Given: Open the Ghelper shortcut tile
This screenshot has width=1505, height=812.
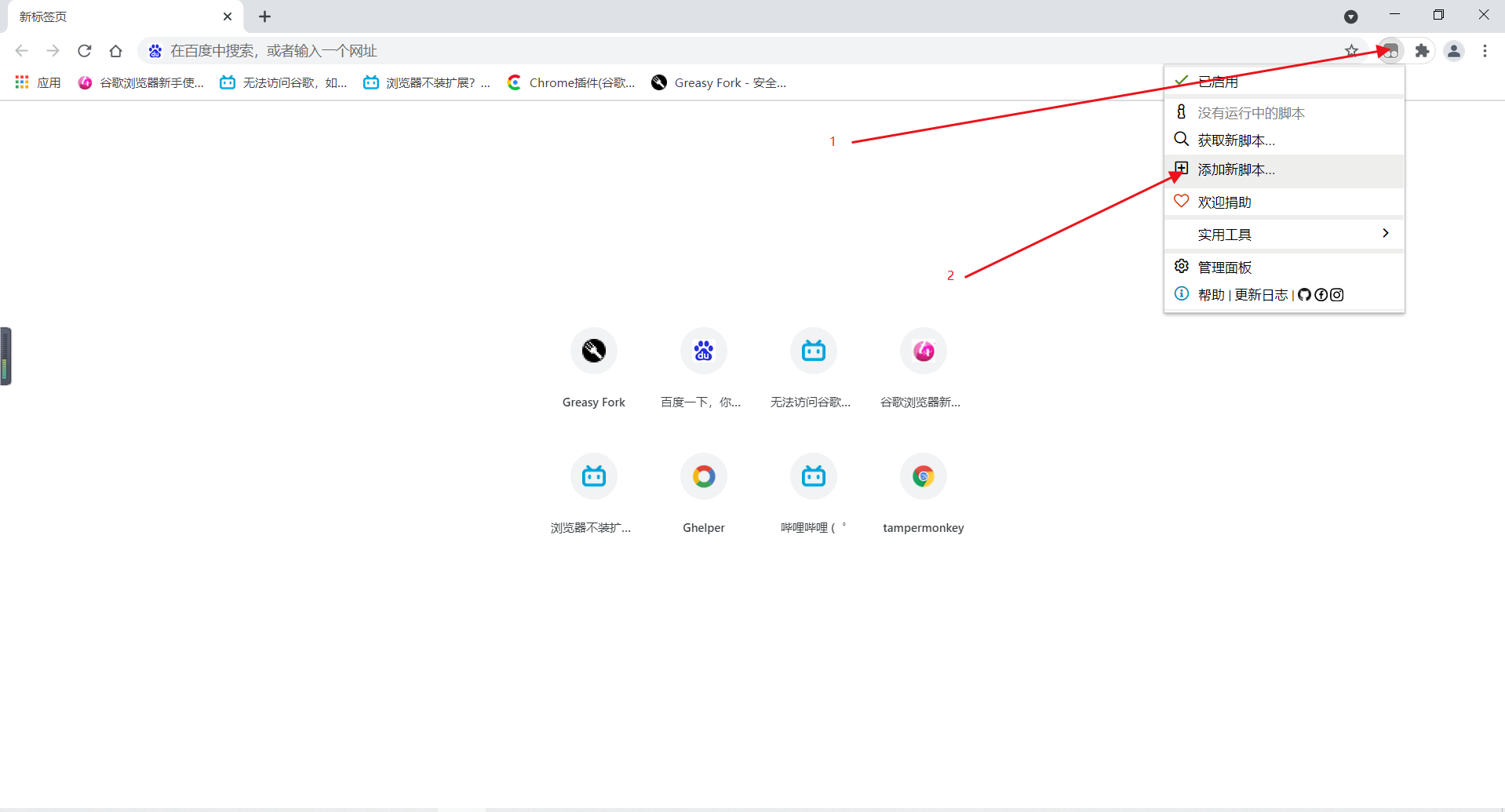Looking at the screenshot, I should (704, 493).
